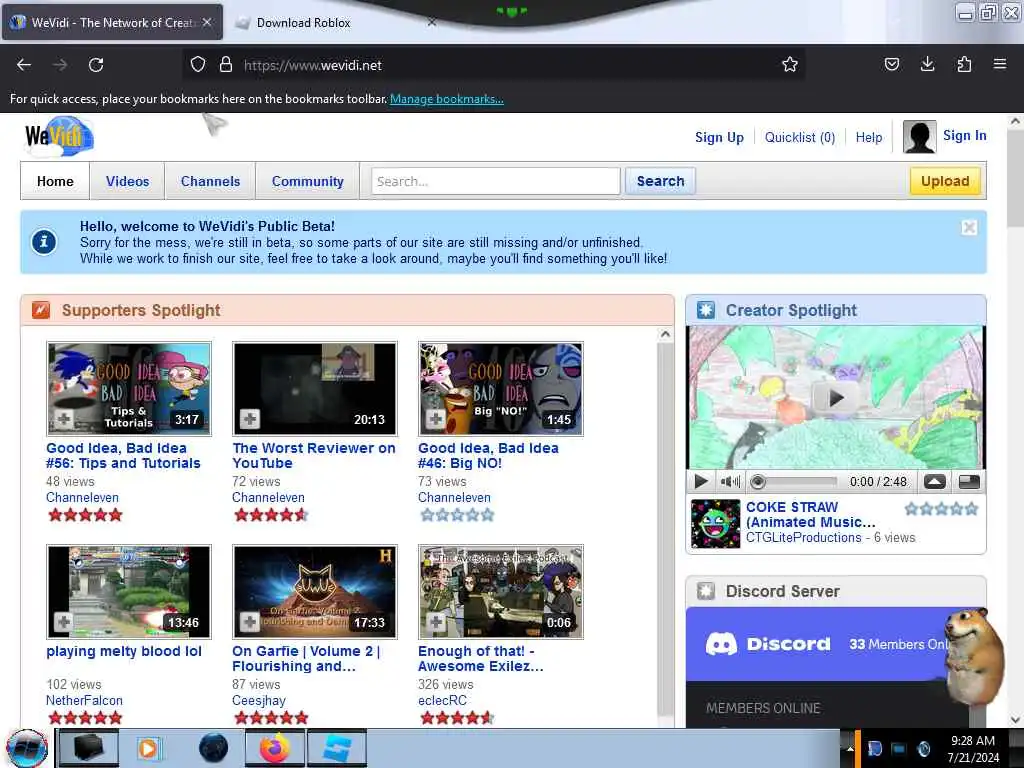1024x768 pixels.
Task: Enter fullscreen in Creator Spotlight player
Action: (x=969, y=482)
